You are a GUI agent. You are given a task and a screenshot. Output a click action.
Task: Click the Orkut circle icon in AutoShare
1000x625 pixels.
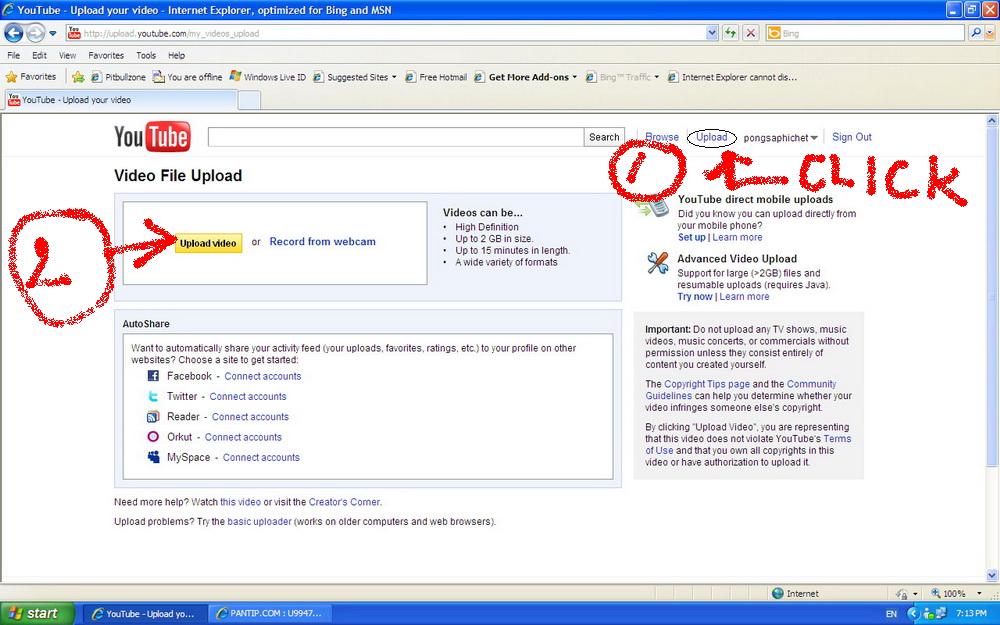153,437
